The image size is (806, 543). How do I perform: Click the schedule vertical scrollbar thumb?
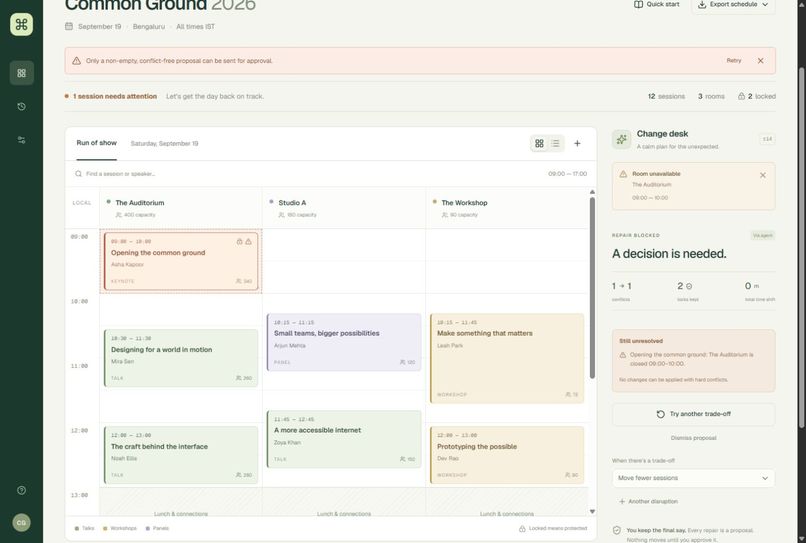tap(592, 288)
